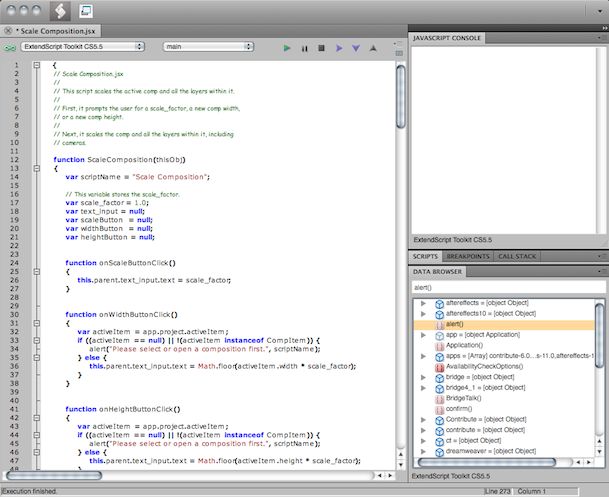The height and width of the screenshot is (497, 609).
Task: Expand the apps = [Array] node
Action: click(x=423, y=356)
